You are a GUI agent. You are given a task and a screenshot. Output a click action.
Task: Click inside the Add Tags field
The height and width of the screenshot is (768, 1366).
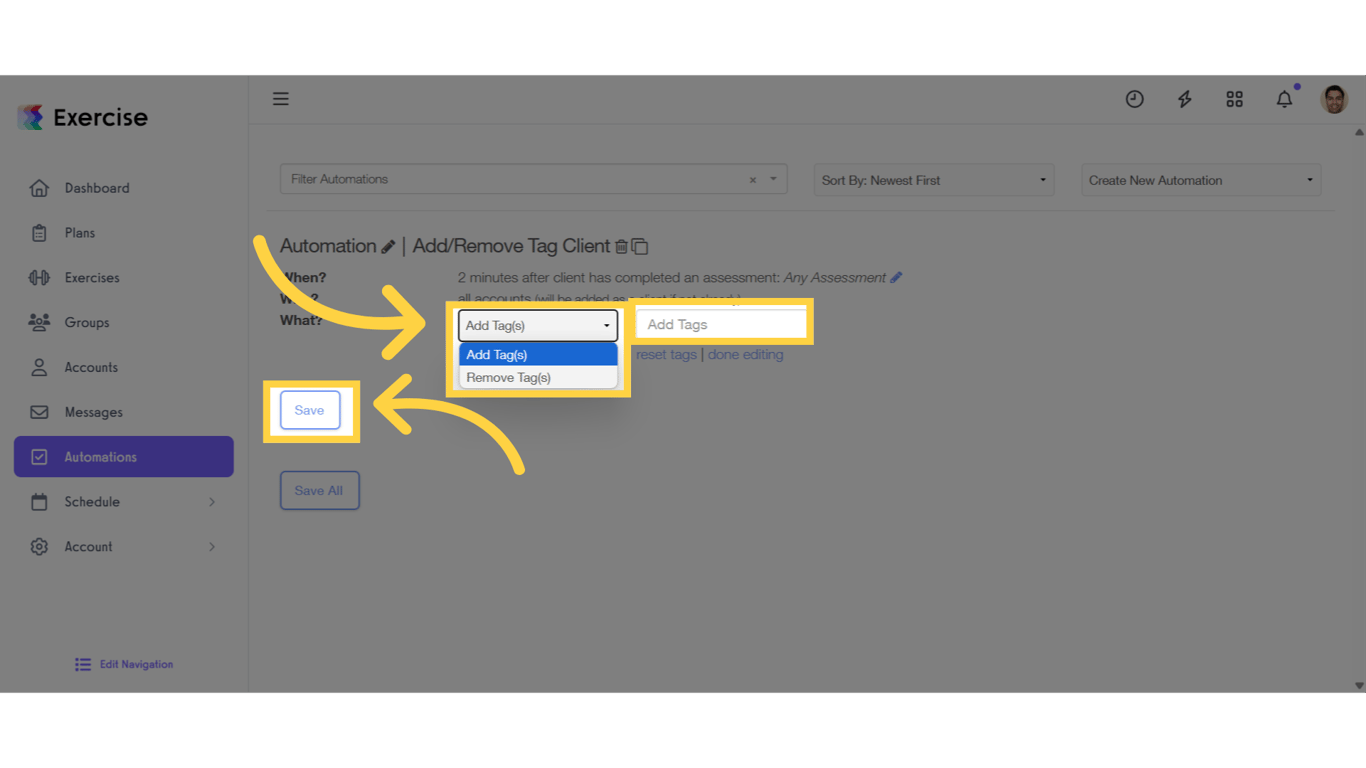point(720,323)
